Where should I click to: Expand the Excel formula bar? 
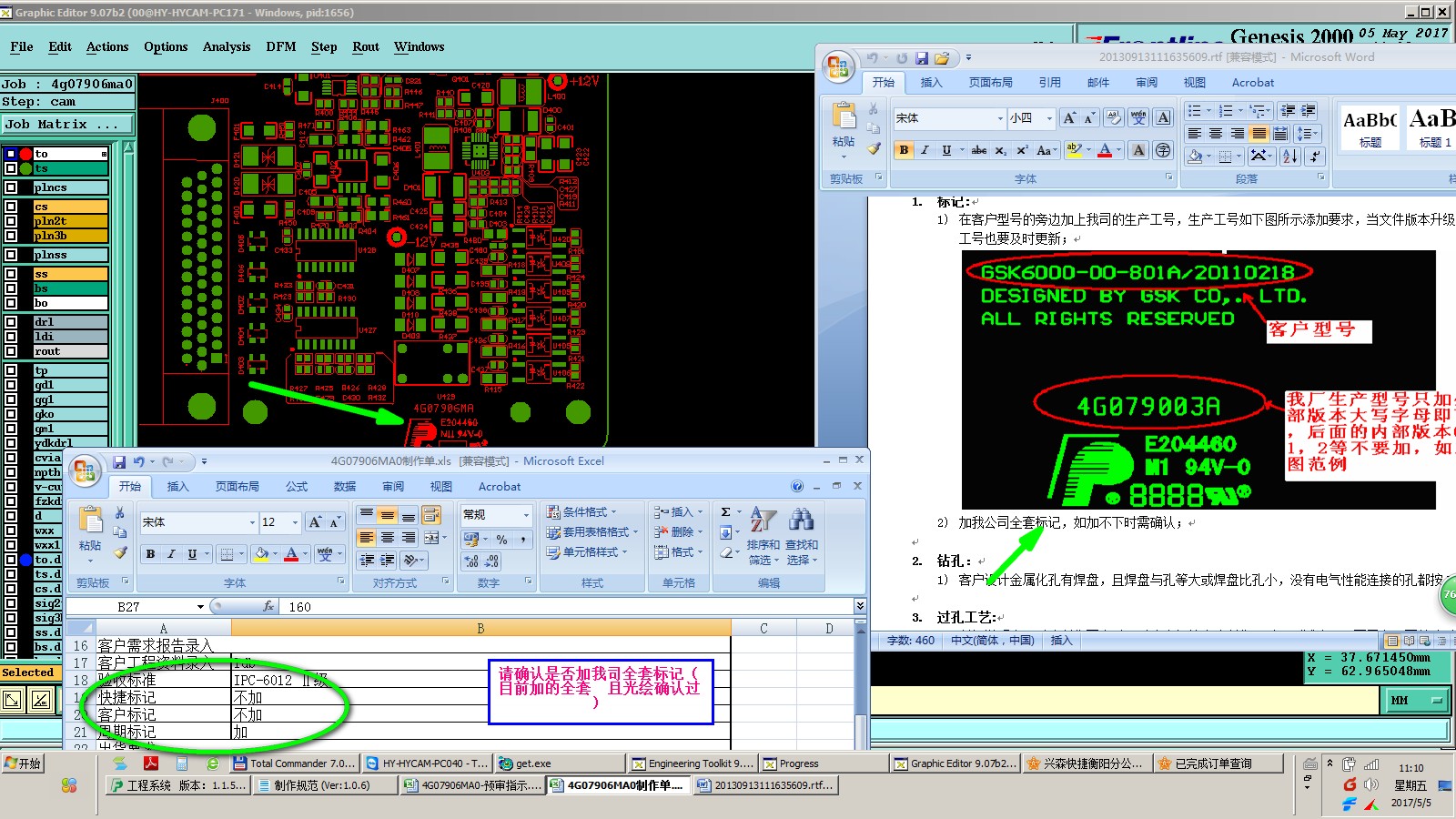860,606
